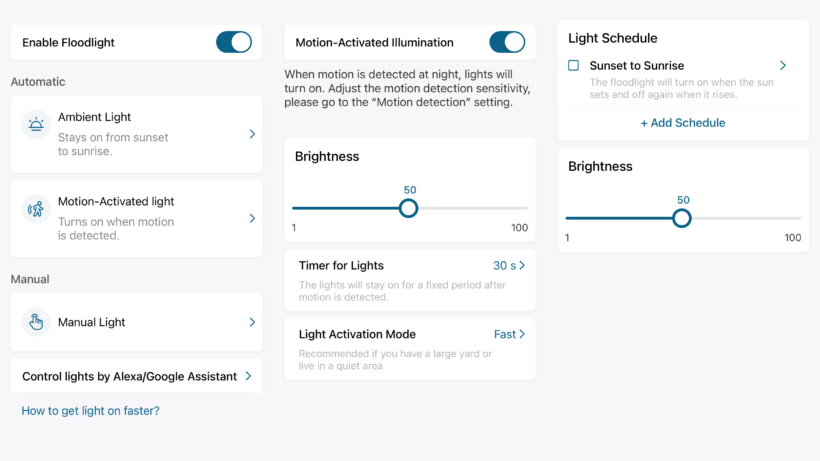
Task: Open Ambient Light via its chevron arrow
Action: [x=252, y=134]
